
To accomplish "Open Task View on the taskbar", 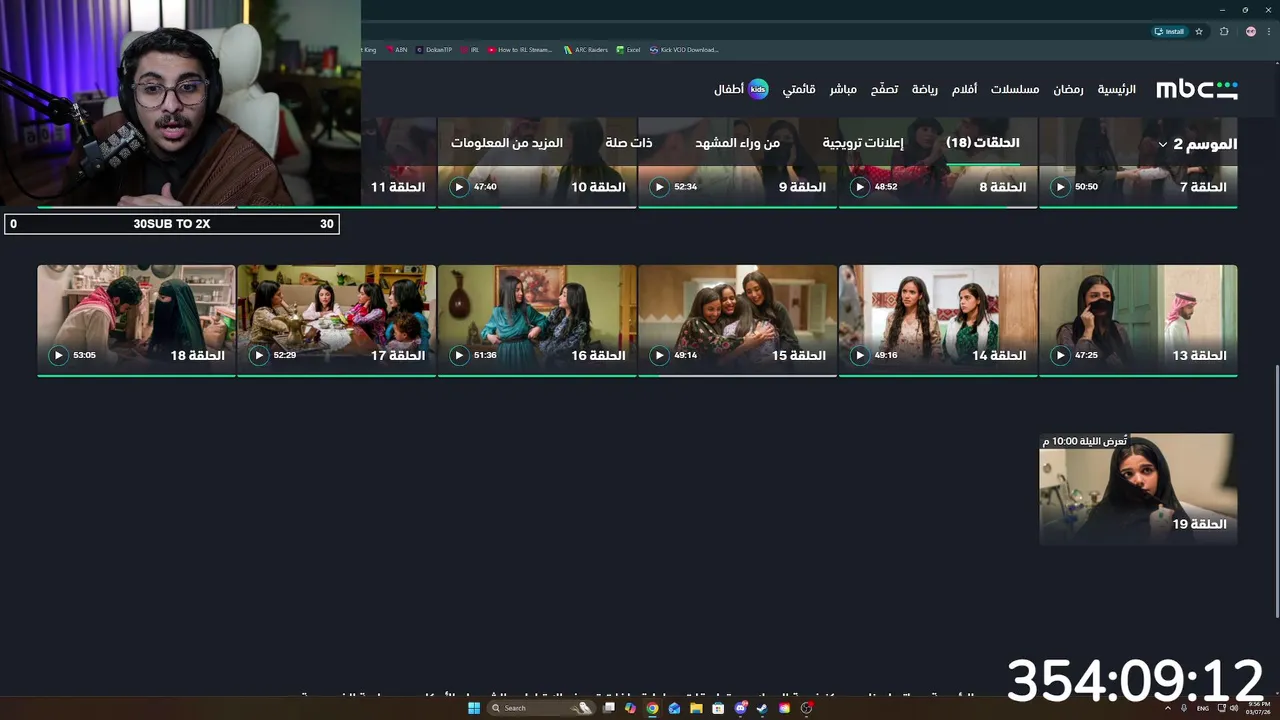I will click(x=609, y=708).
